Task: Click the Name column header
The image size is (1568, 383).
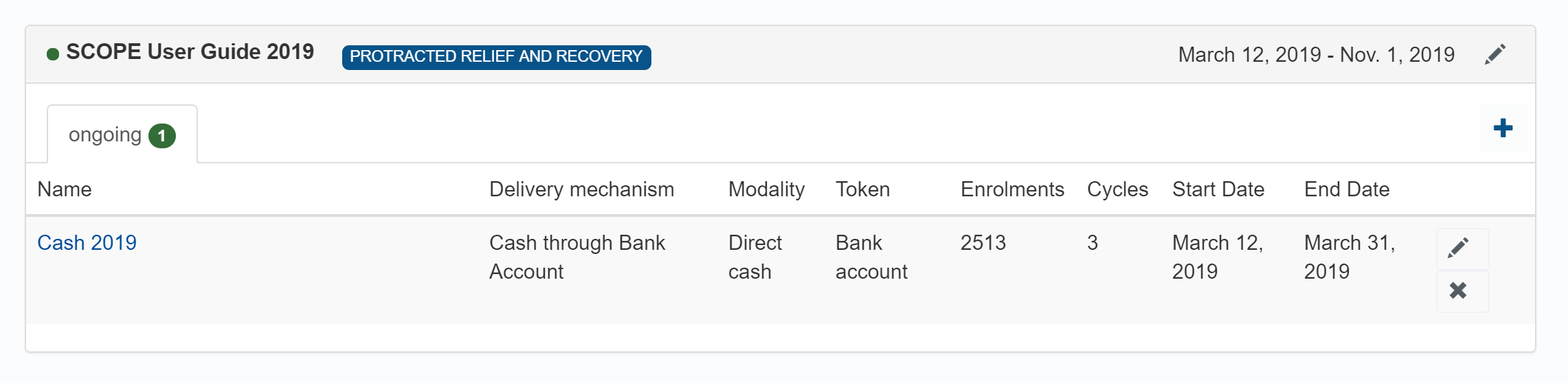Action: pyautogui.click(x=65, y=189)
